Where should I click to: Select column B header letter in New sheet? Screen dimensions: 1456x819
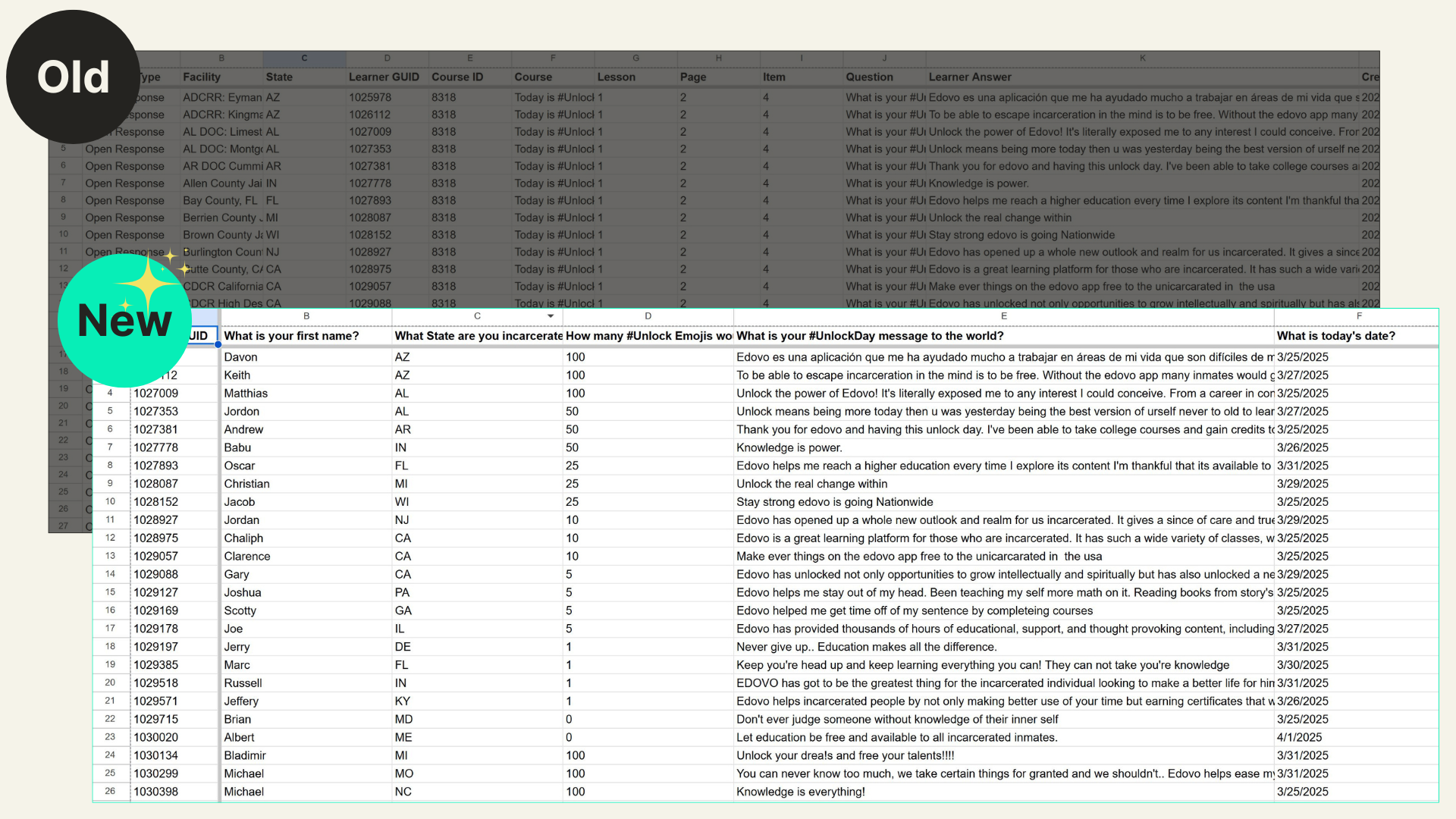coord(306,316)
